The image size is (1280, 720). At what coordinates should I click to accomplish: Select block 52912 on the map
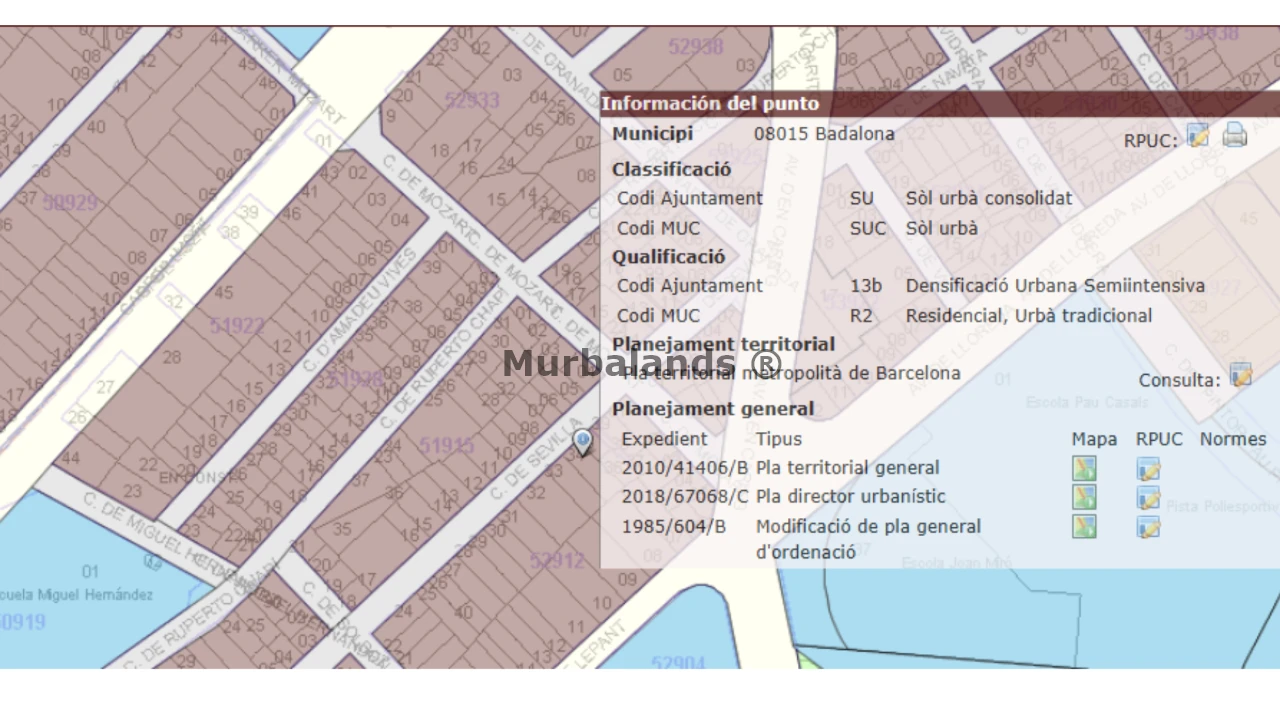click(557, 561)
